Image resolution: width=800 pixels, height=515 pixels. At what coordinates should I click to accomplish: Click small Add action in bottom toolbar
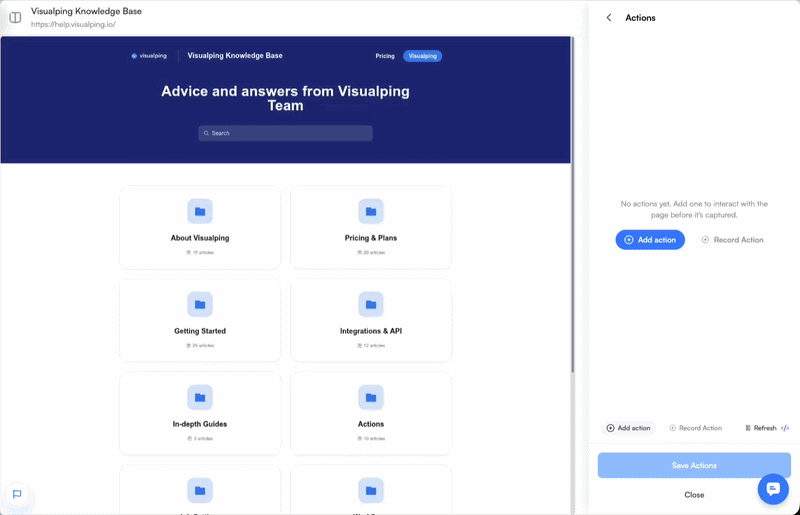[629, 428]
